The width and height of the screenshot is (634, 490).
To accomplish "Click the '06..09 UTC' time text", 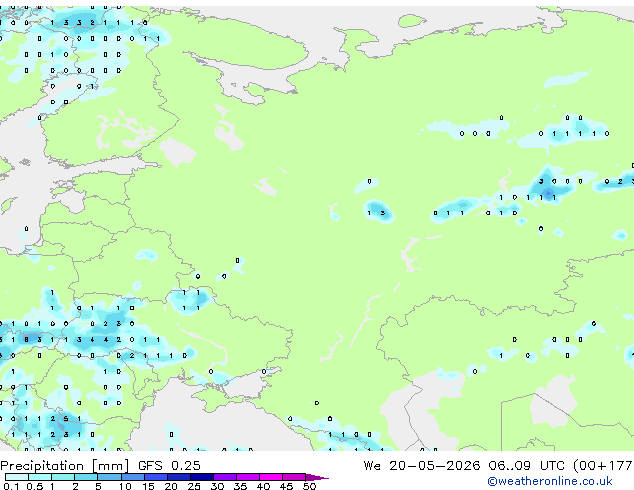I will click(526, 466).
